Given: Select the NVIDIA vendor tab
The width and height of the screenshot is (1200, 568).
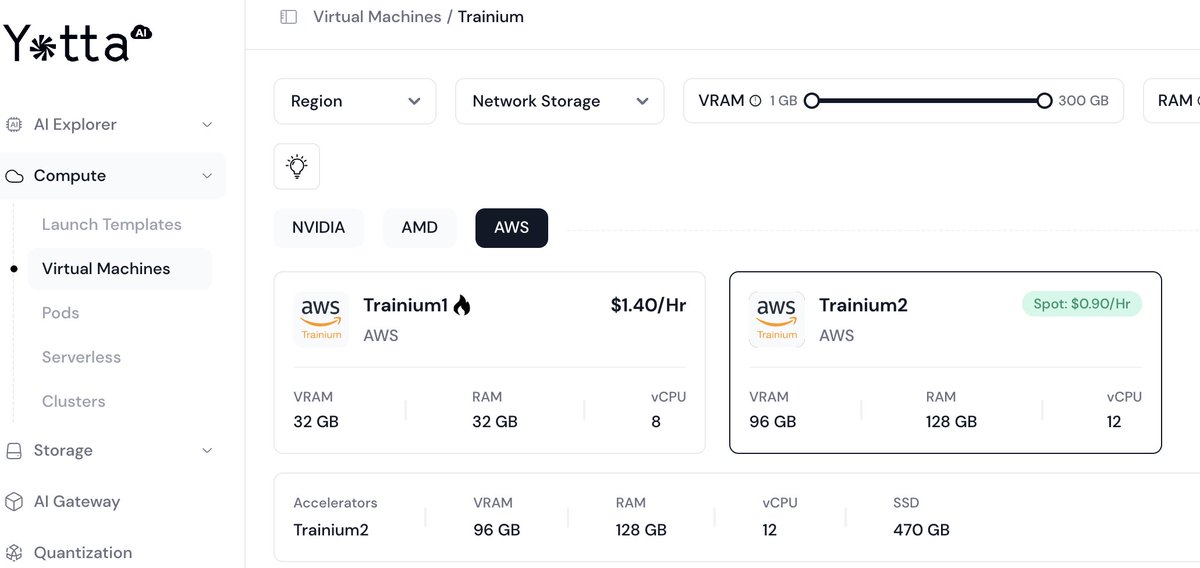Looking at the screenshot, I should tap(318, 228).
